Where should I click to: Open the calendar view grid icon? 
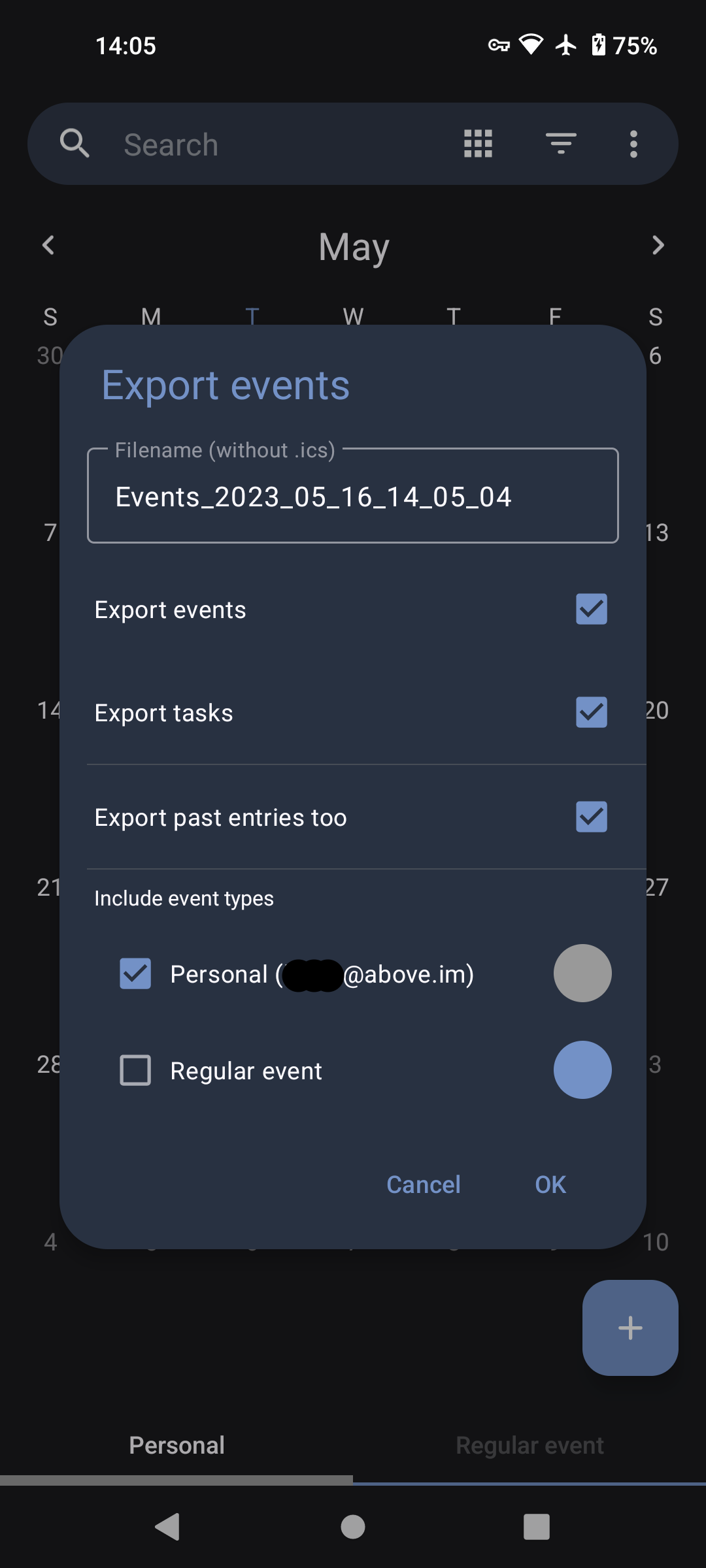[x=478, y=143]
